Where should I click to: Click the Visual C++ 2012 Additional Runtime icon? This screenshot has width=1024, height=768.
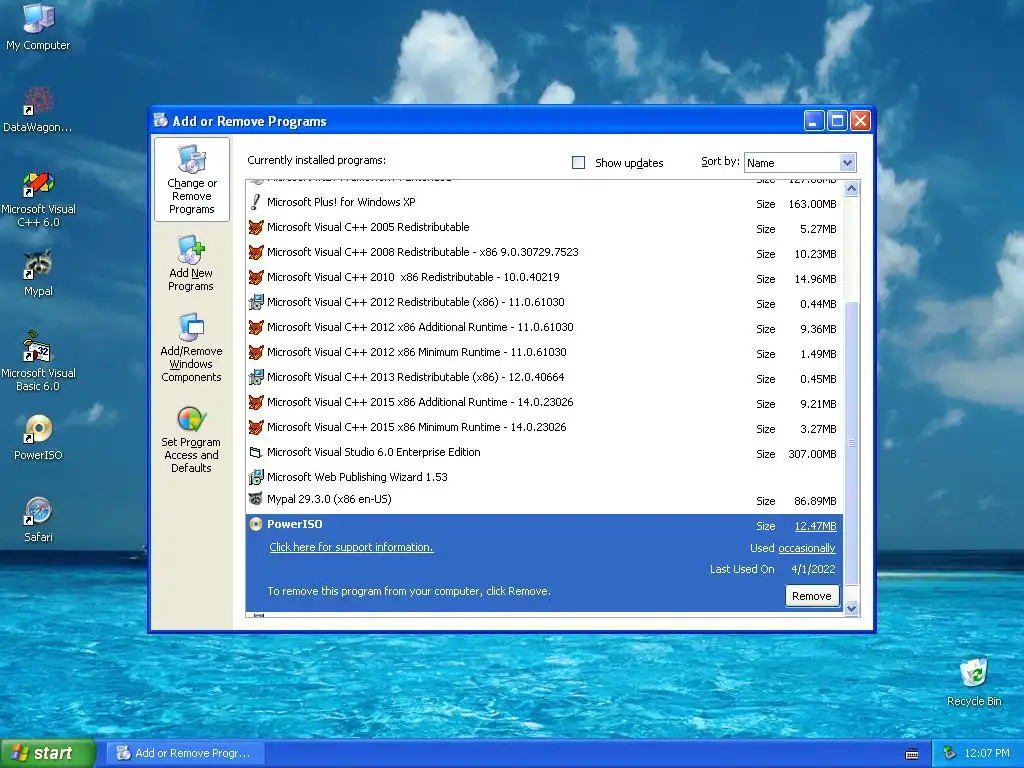[x=256, y=327]
